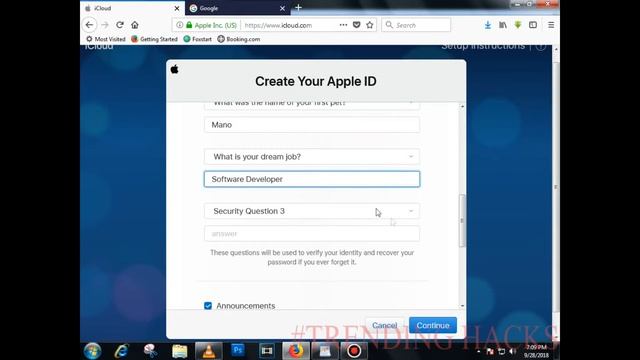Close the iCloud tab
Screen dimensions: 640x360
(x=177, y=8)
